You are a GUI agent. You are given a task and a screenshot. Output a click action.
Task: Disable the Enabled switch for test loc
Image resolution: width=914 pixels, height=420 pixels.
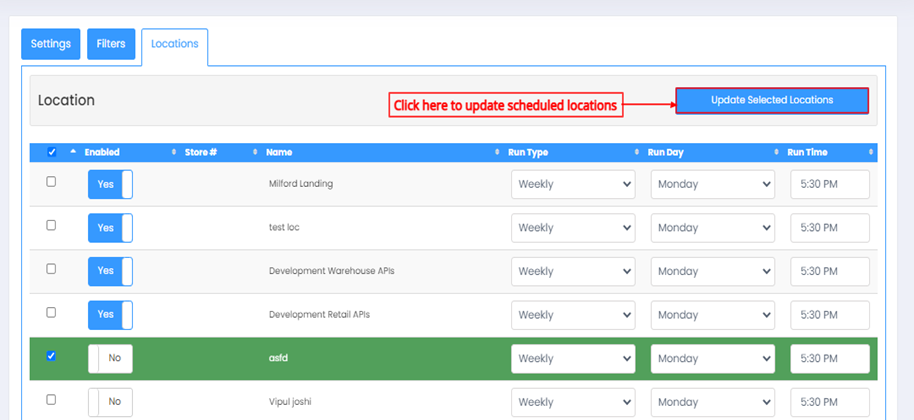pos(110,228)
